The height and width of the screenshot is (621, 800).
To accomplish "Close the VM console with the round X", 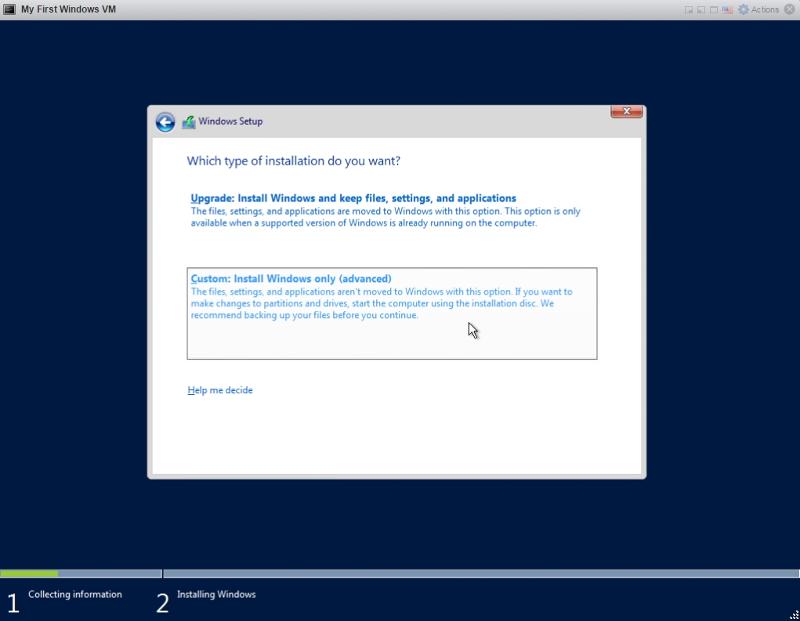I will coord(789,9).
